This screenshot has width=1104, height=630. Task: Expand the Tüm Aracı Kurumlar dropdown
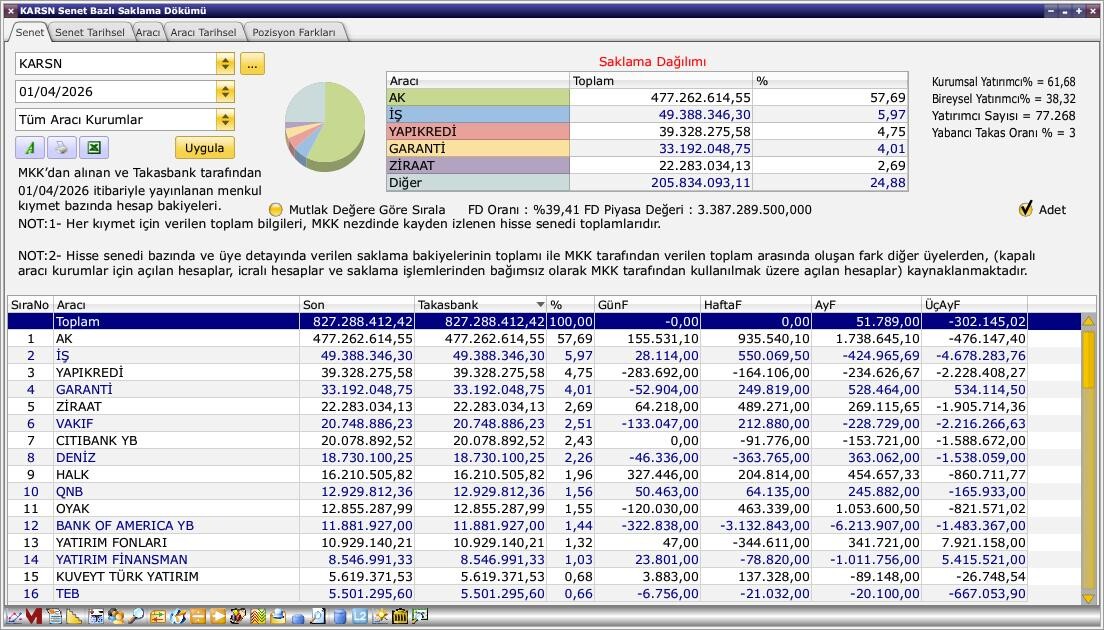click(x=225, y=120)
